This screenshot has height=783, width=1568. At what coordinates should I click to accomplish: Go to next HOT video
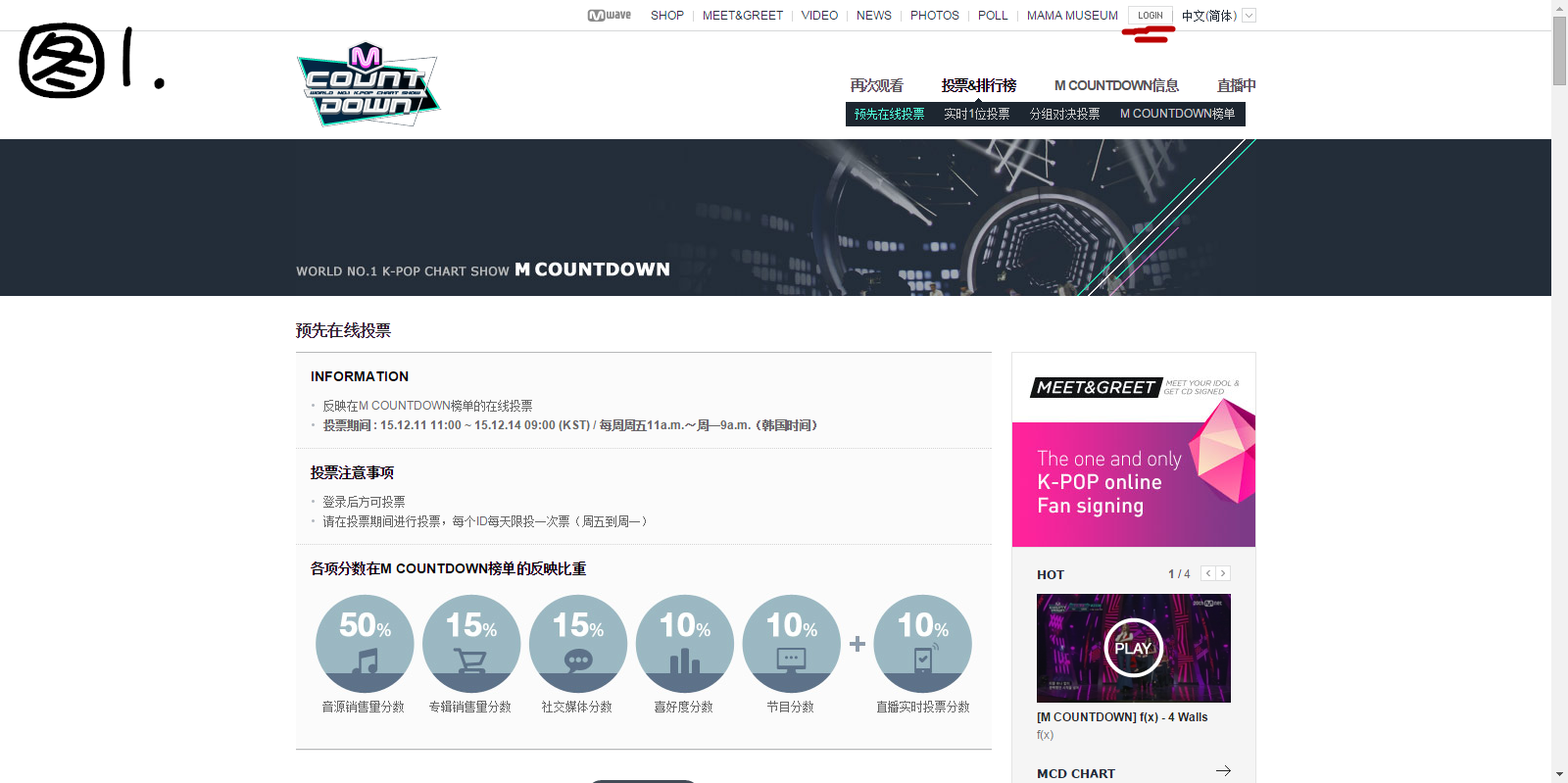pyautogui.click(x=1223, y=573)
